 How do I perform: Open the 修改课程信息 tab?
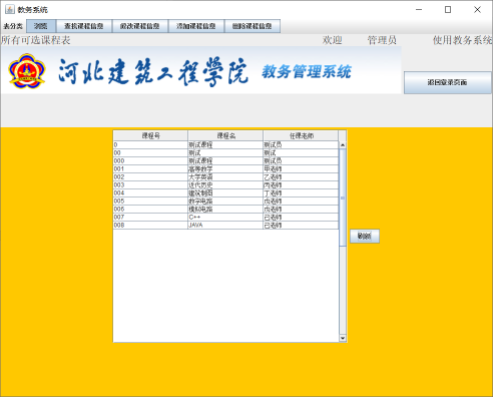(140, 26)
